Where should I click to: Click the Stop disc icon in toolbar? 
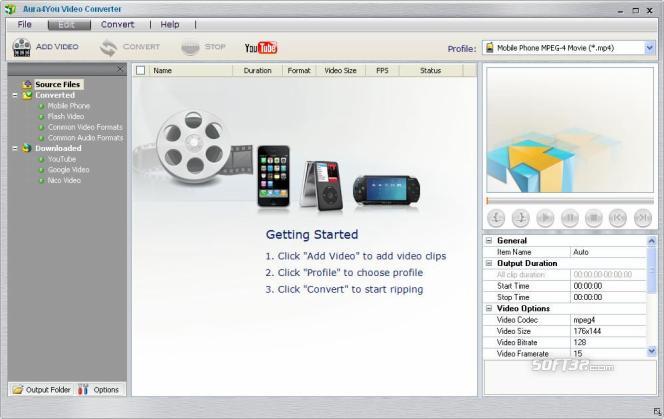[190, 47]
